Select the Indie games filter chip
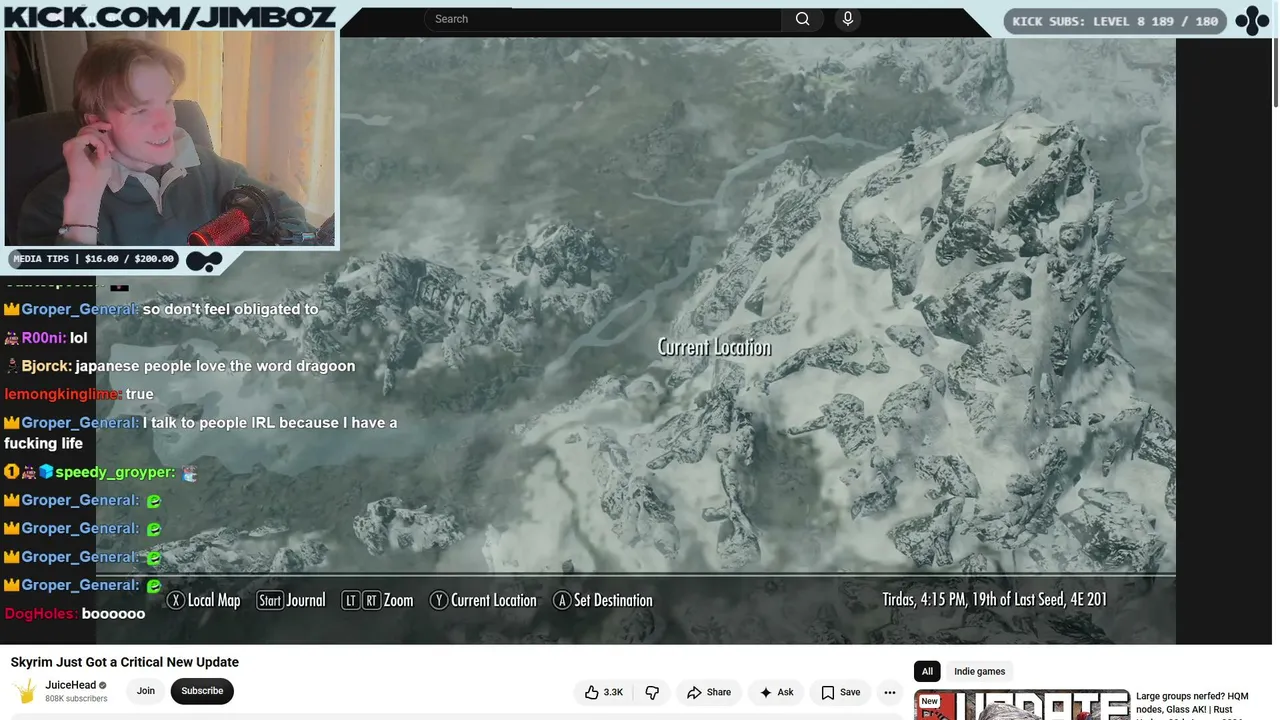1280x720 pixels. (979, 671)
